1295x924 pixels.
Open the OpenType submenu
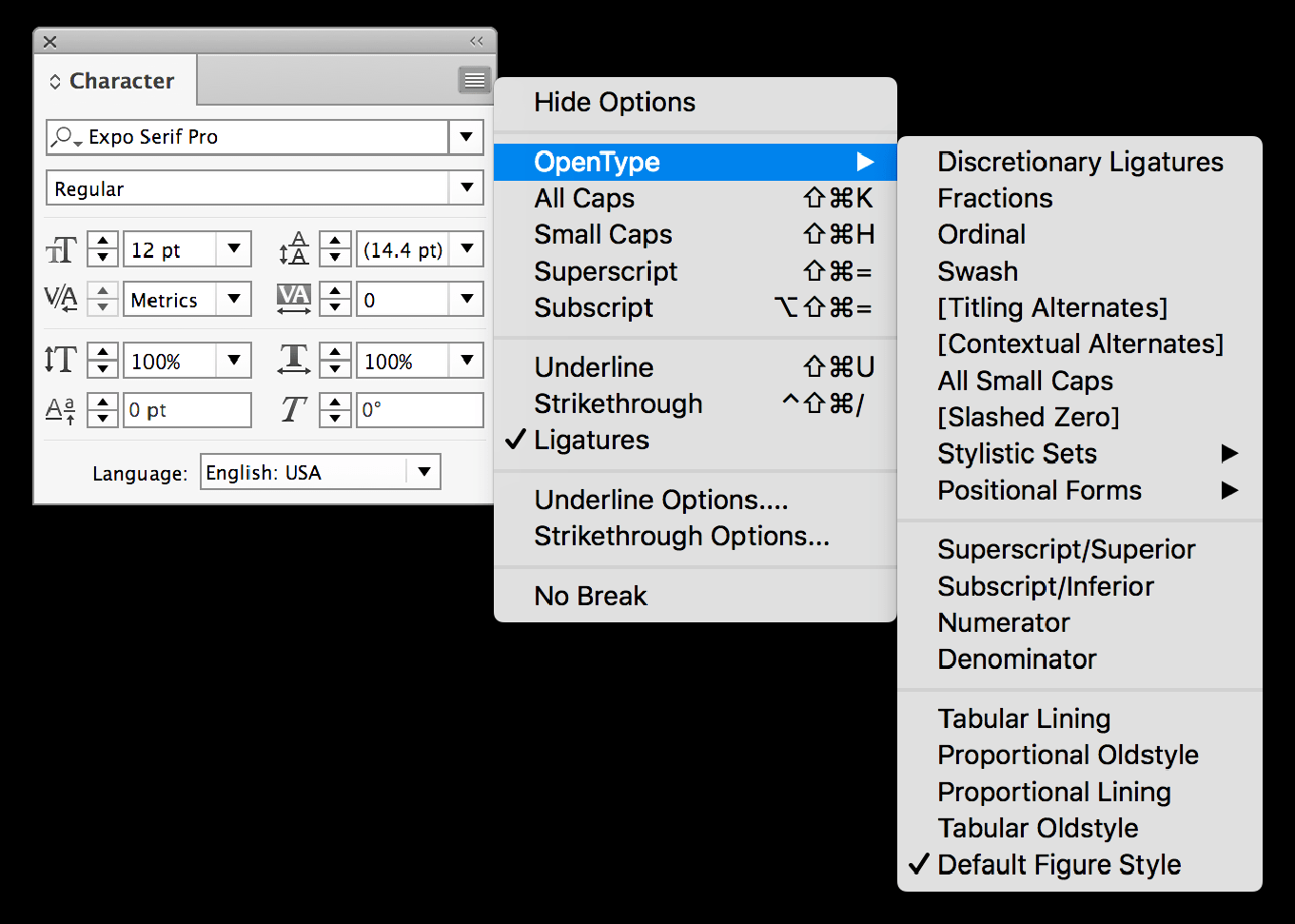pyautogui.click(x=597, y=162)
